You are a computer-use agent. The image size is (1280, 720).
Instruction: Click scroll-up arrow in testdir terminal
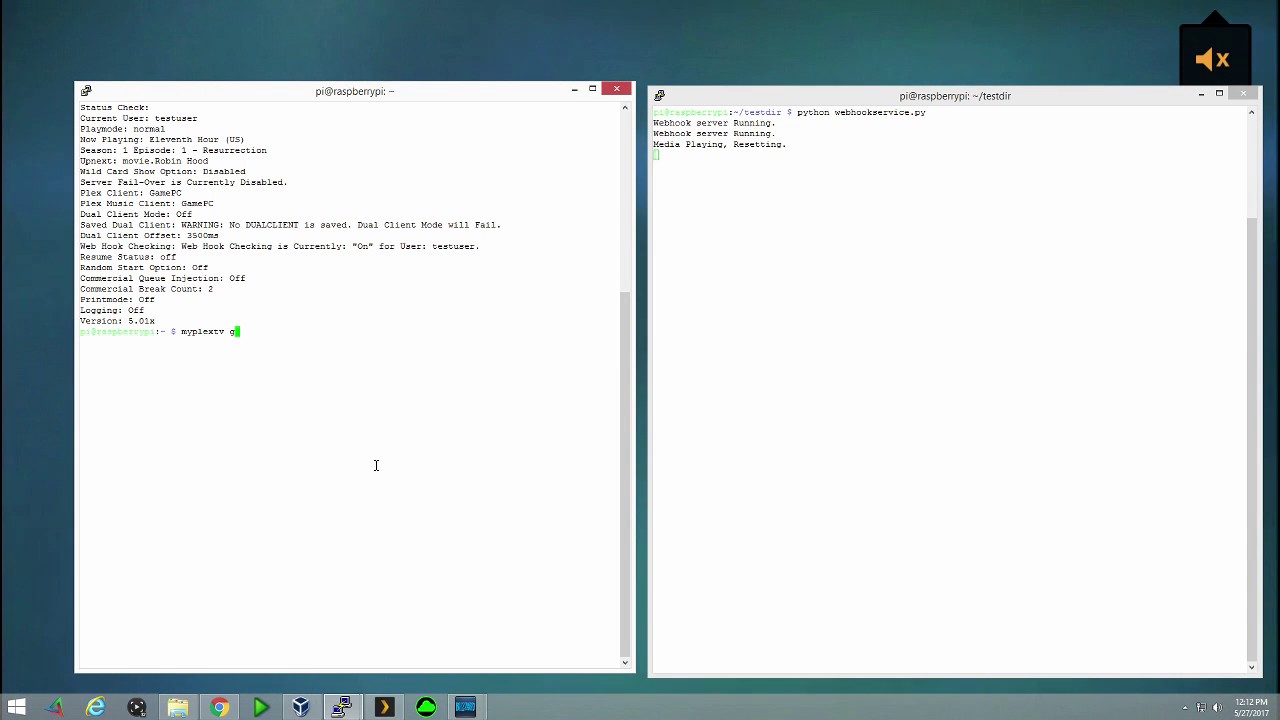pos(1251,113)
